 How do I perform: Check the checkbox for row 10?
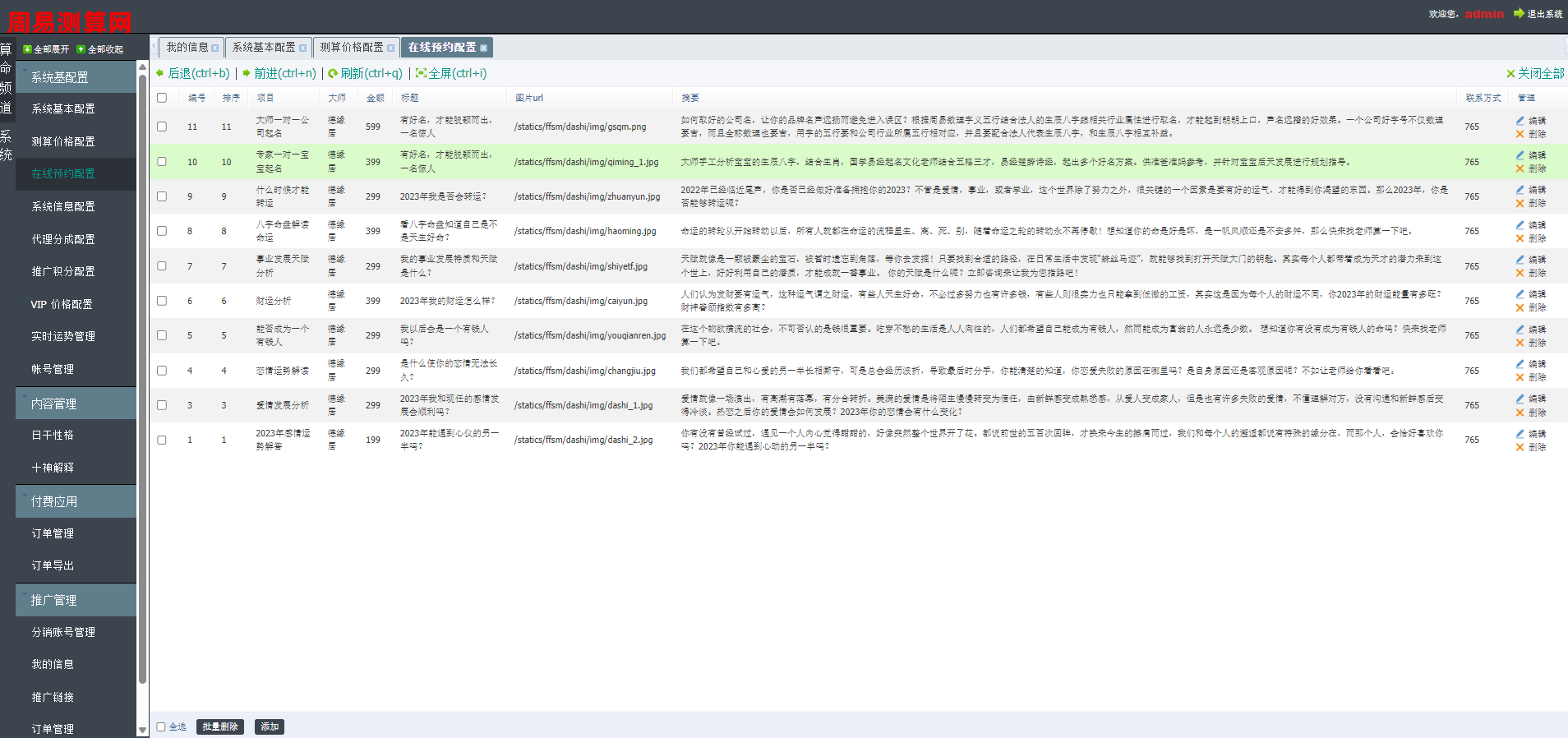click(162, 162)
